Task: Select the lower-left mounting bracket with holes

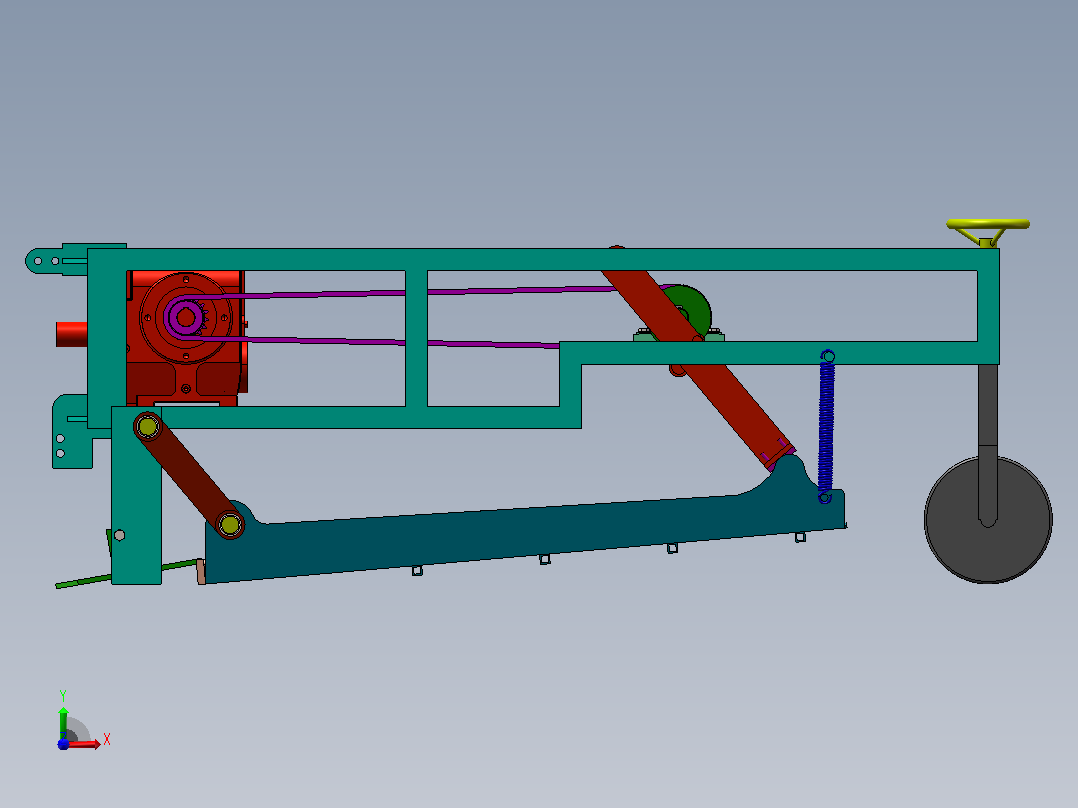Action: (72, 432)
